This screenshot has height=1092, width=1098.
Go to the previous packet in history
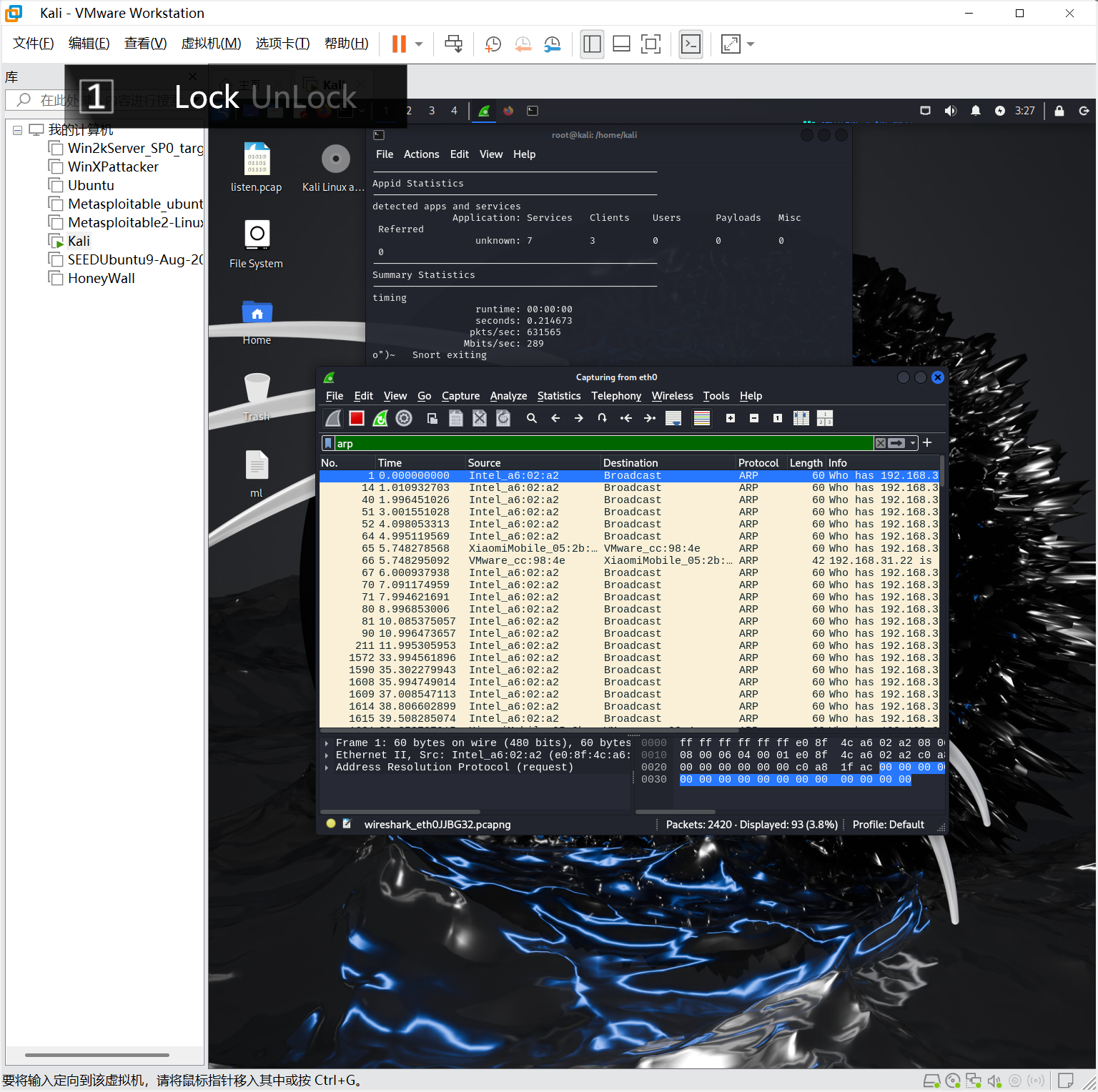pyautogui.click(x=555, y=418)
